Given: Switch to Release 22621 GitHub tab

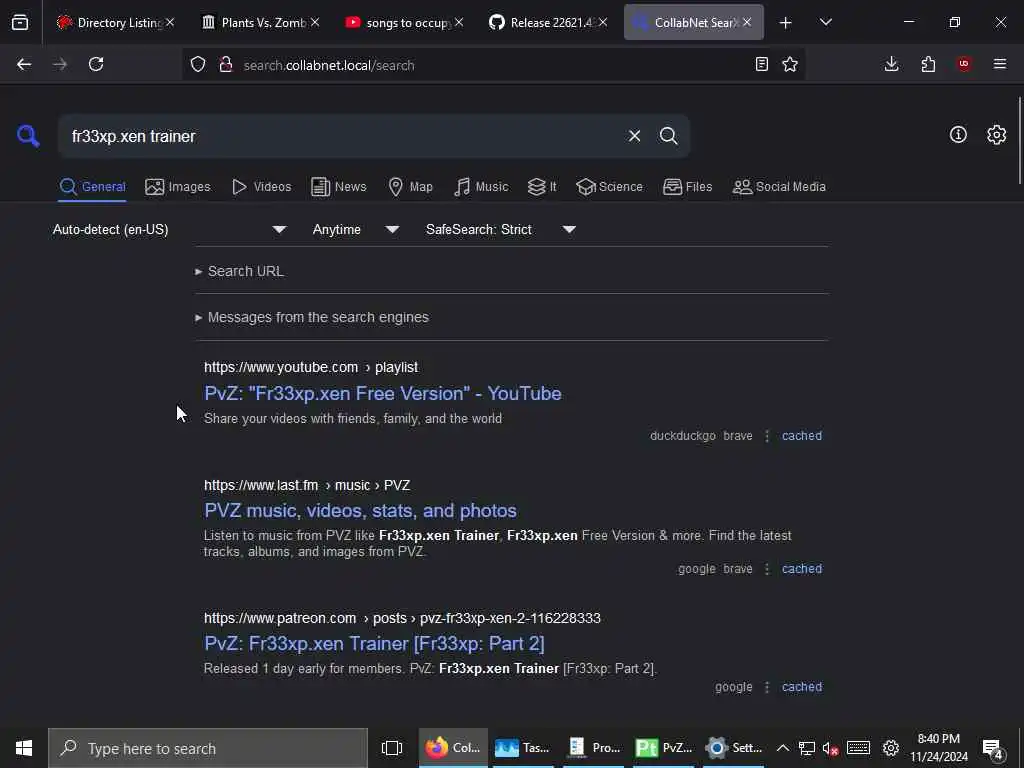Looking at the screenshot, I should point(548,23).
